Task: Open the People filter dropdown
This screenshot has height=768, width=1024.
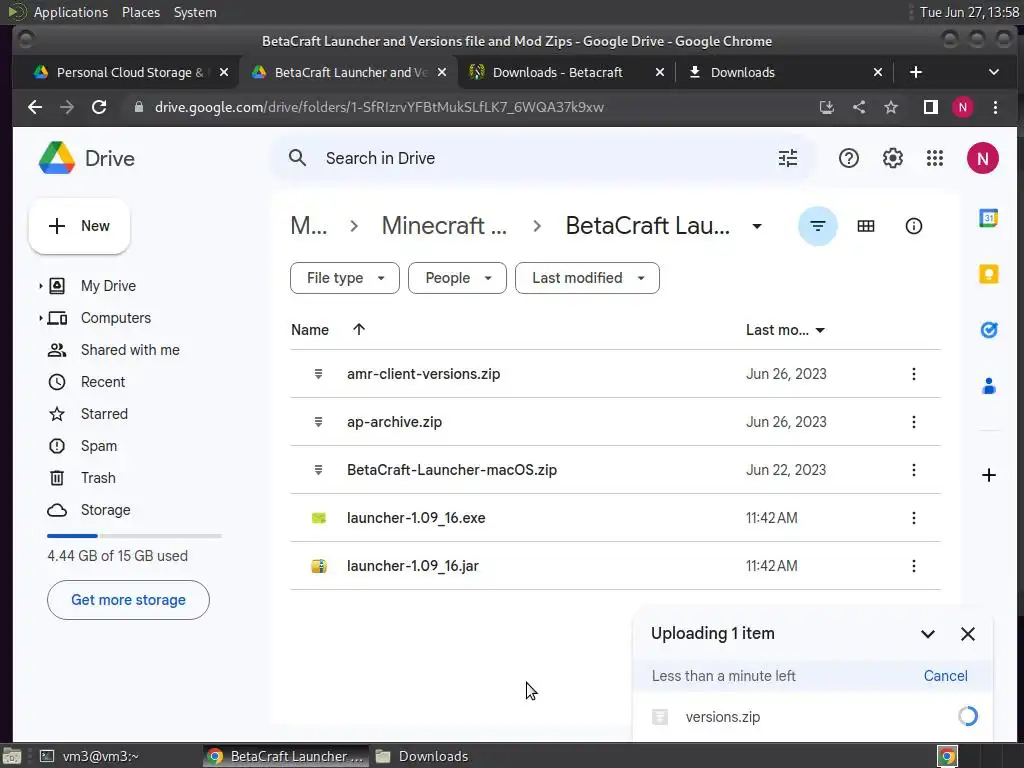Action: (457, 278)
